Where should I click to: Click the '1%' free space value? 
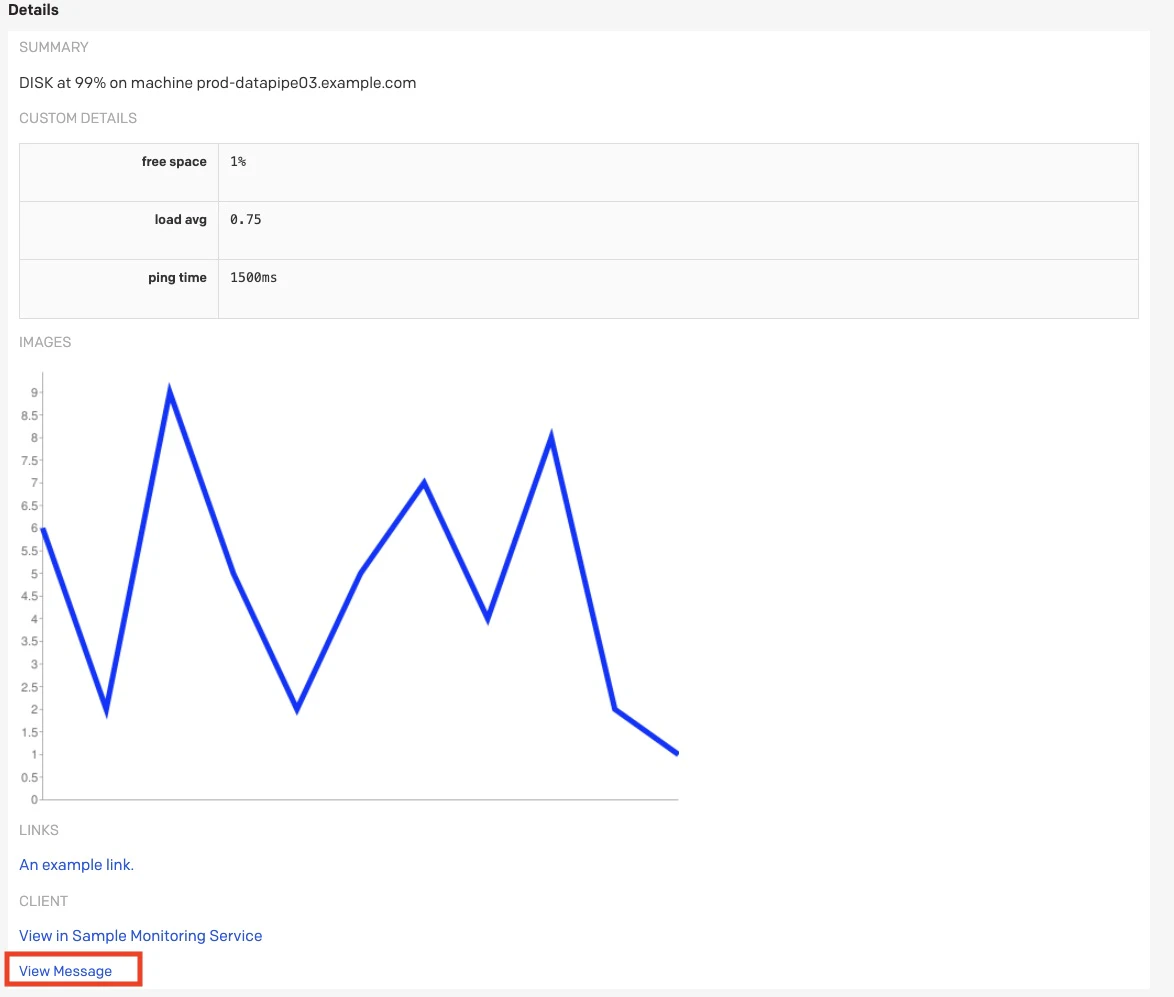tap(238, 162)
